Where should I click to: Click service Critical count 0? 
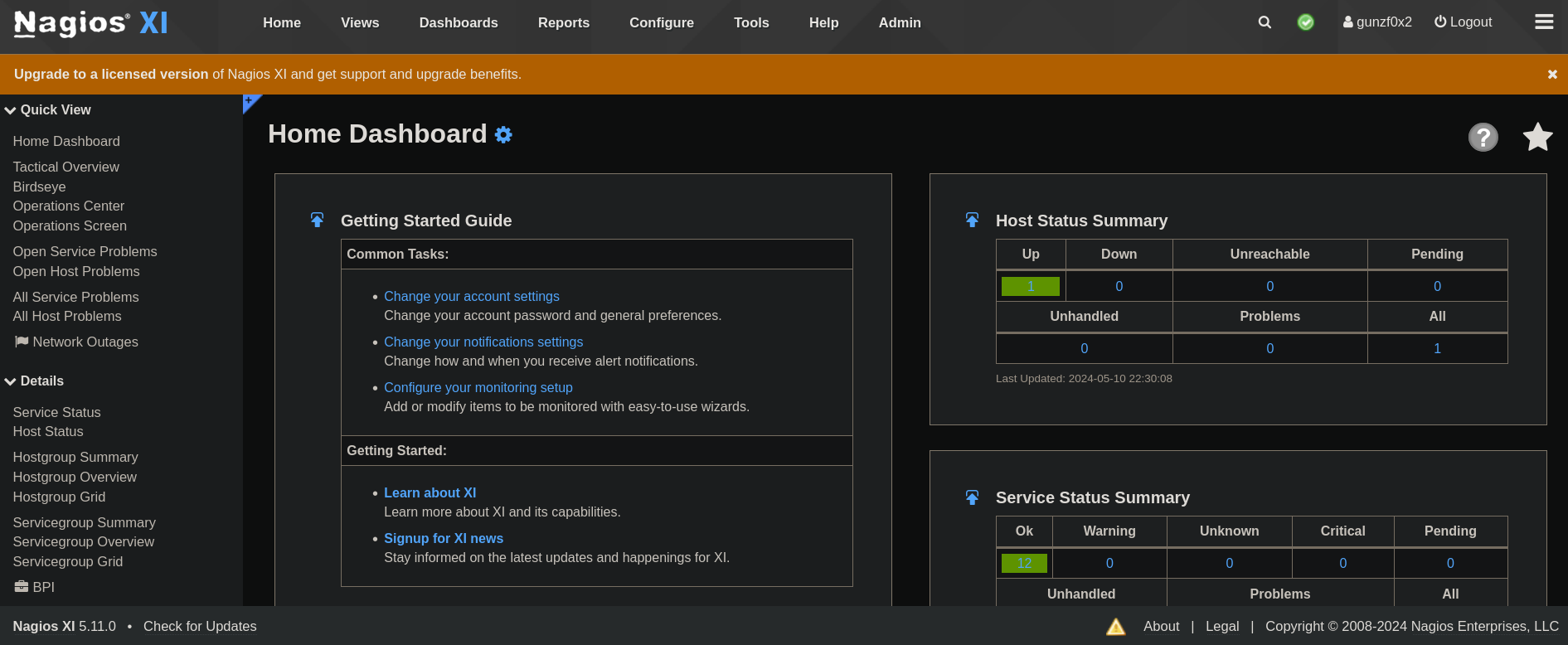pyautogui.click(x=1342, y=563)
